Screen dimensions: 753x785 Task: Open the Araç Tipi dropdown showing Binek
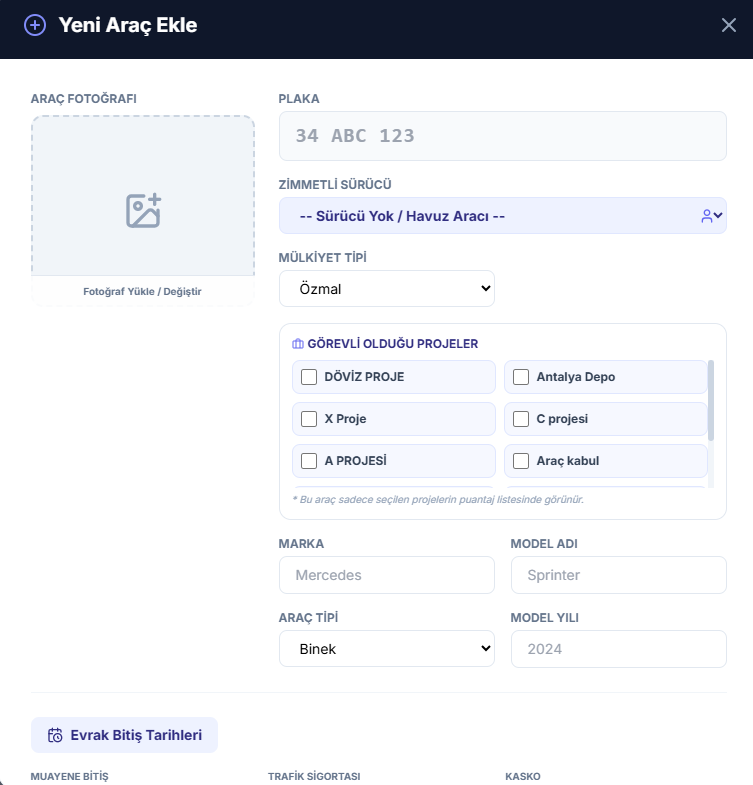(x=386, y=648)
